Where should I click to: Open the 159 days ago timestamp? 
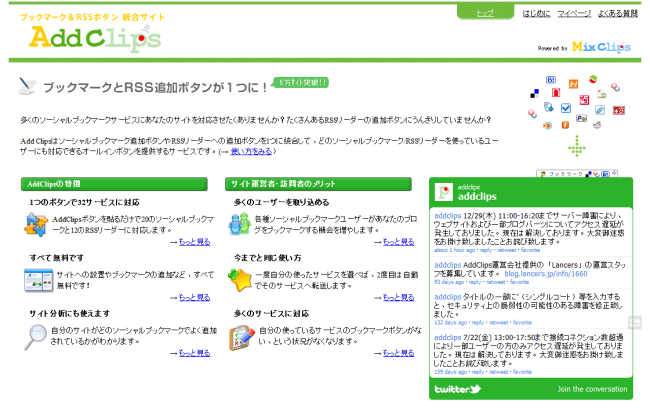pyautogui.click(x=450, y=372)
